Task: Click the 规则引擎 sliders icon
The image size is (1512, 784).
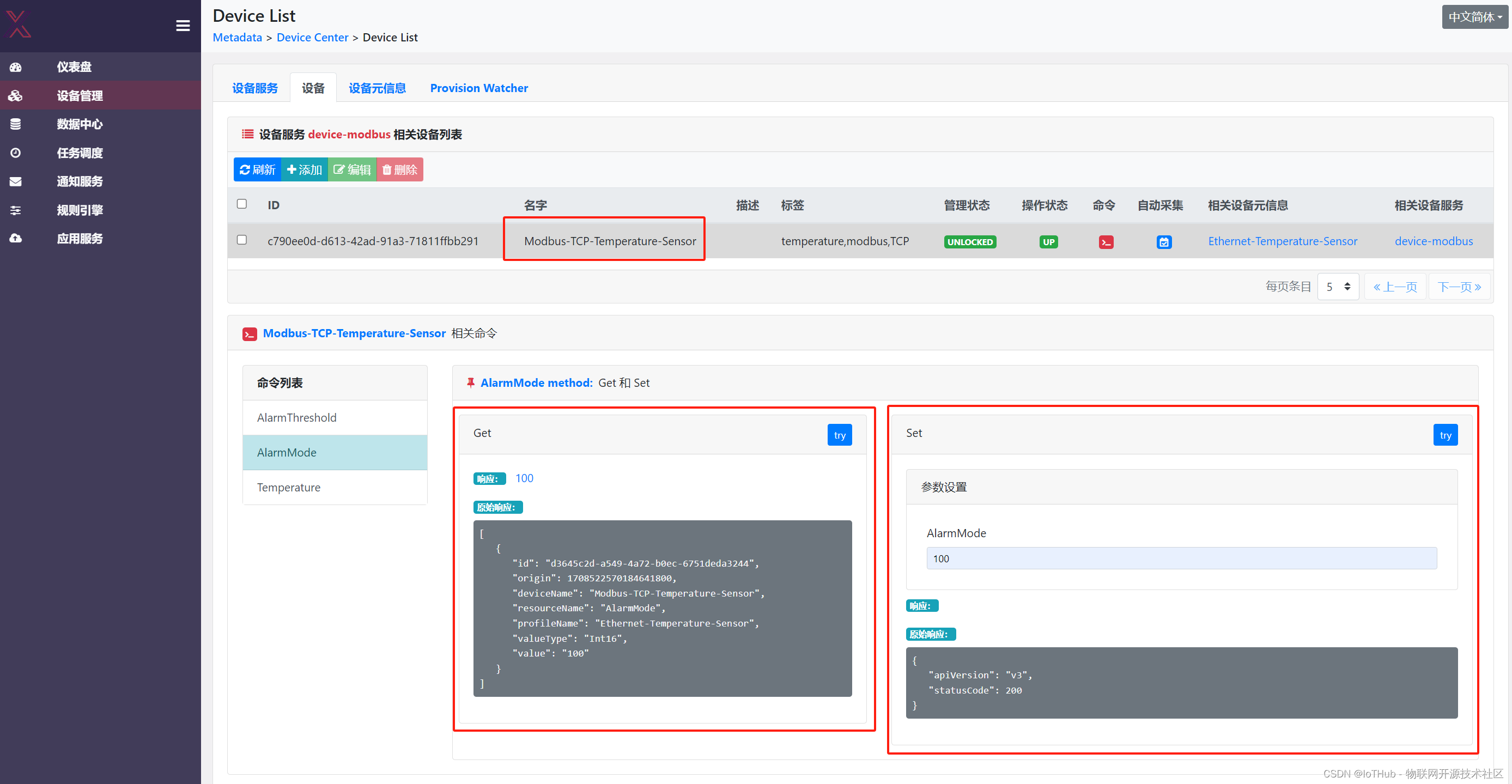Action: (16, 210)
